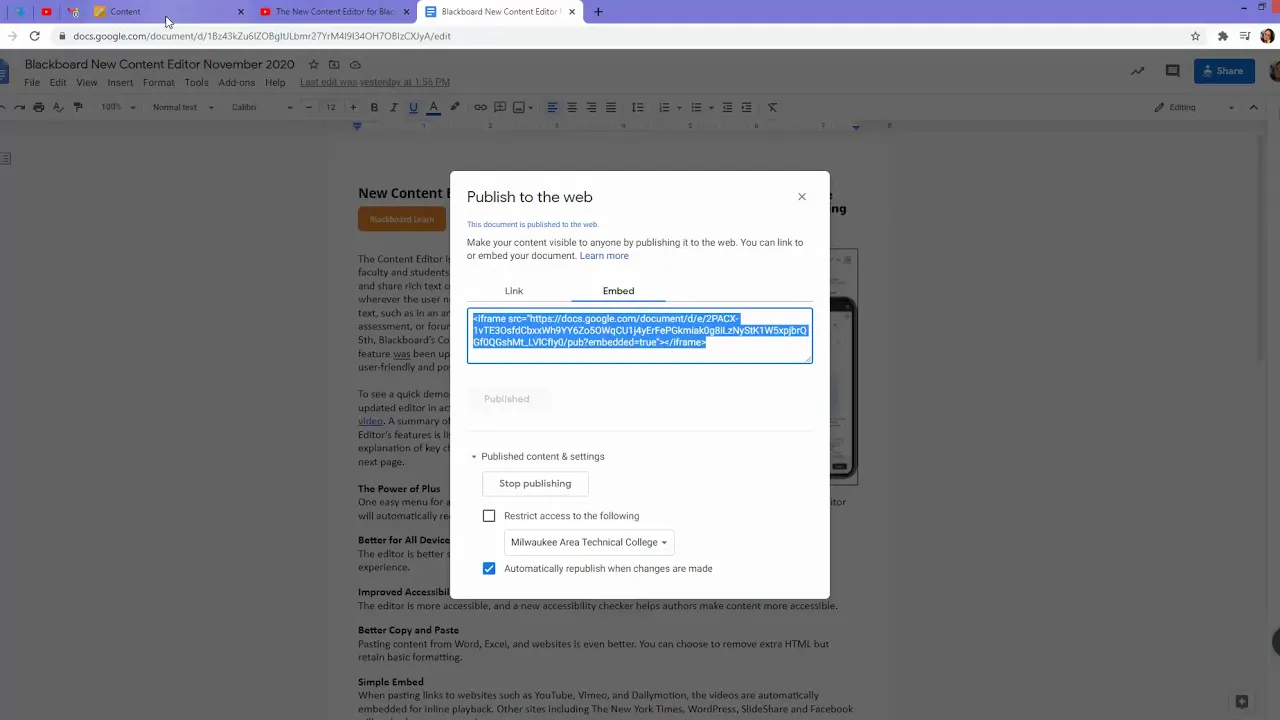Collapse Published content & settings section

(x=538, y=457)
